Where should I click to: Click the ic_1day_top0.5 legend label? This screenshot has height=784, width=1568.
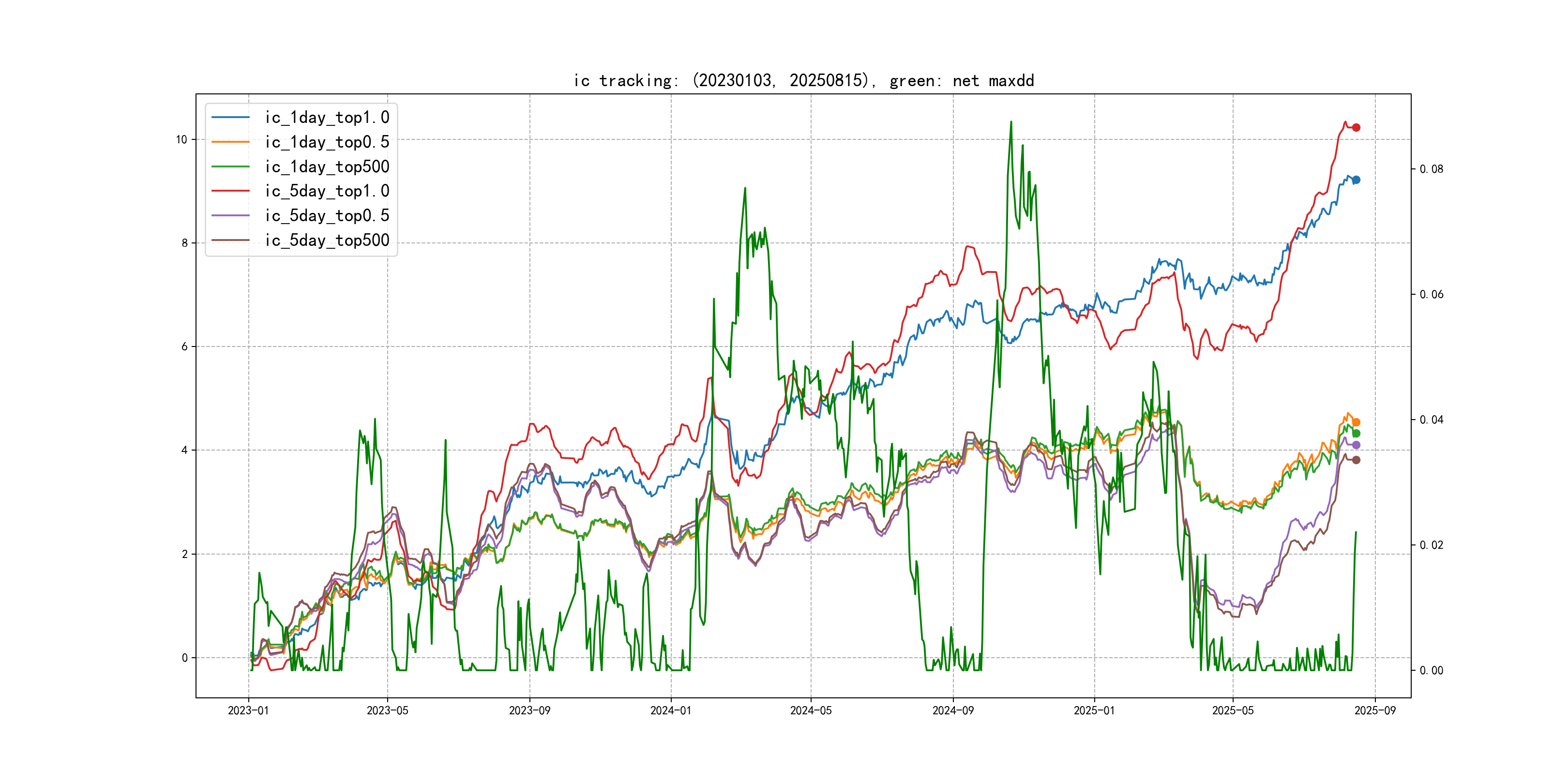pyautogui.click(x=327, y=142)
